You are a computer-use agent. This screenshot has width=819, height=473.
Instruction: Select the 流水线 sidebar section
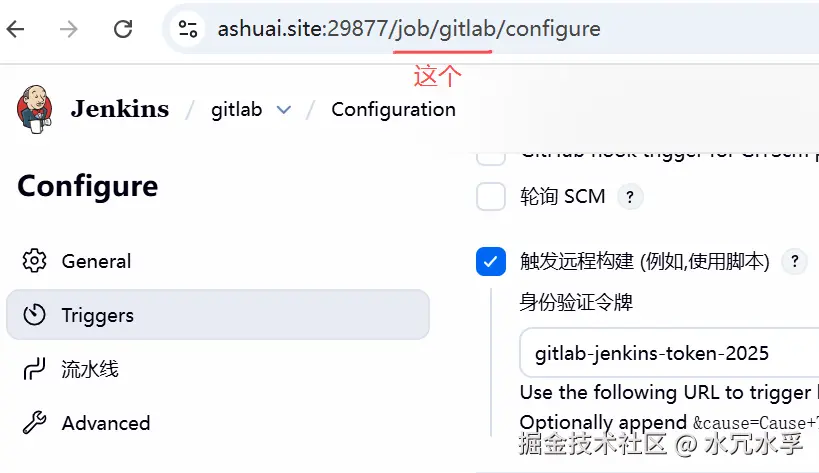(90, 369)
